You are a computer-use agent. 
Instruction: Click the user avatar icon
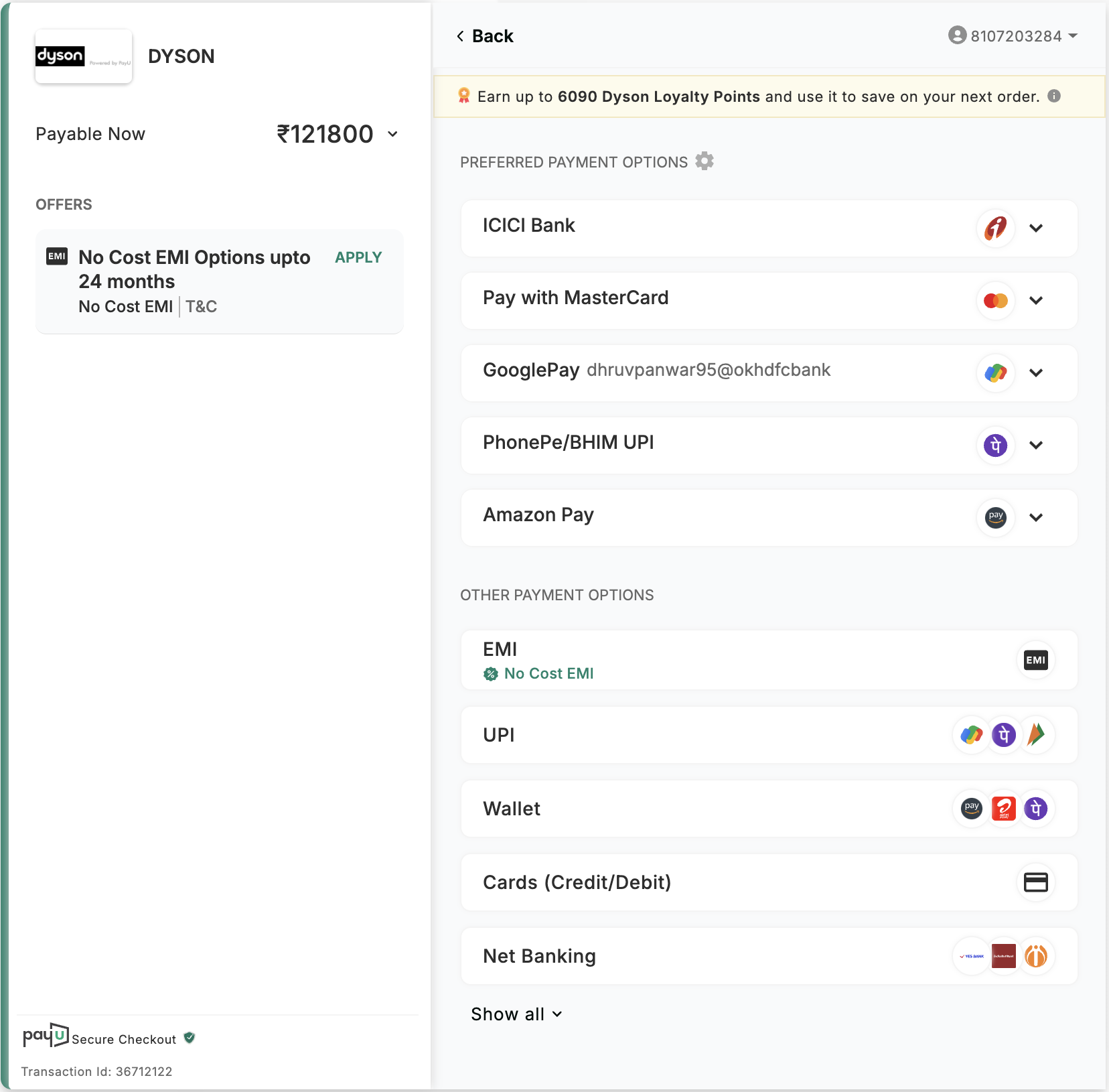[x=958, y=36]
